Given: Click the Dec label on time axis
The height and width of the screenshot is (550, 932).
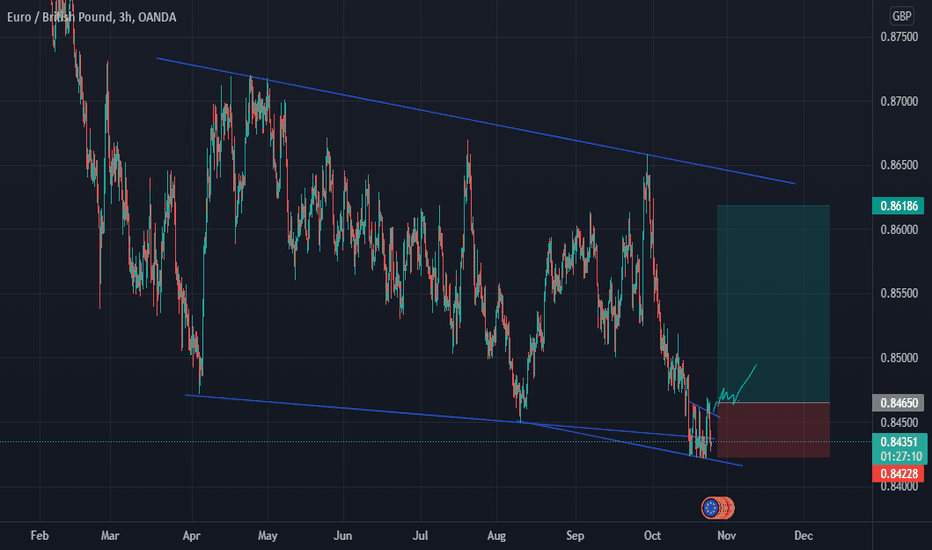Looking at the screenshot, I should [803, 536].
